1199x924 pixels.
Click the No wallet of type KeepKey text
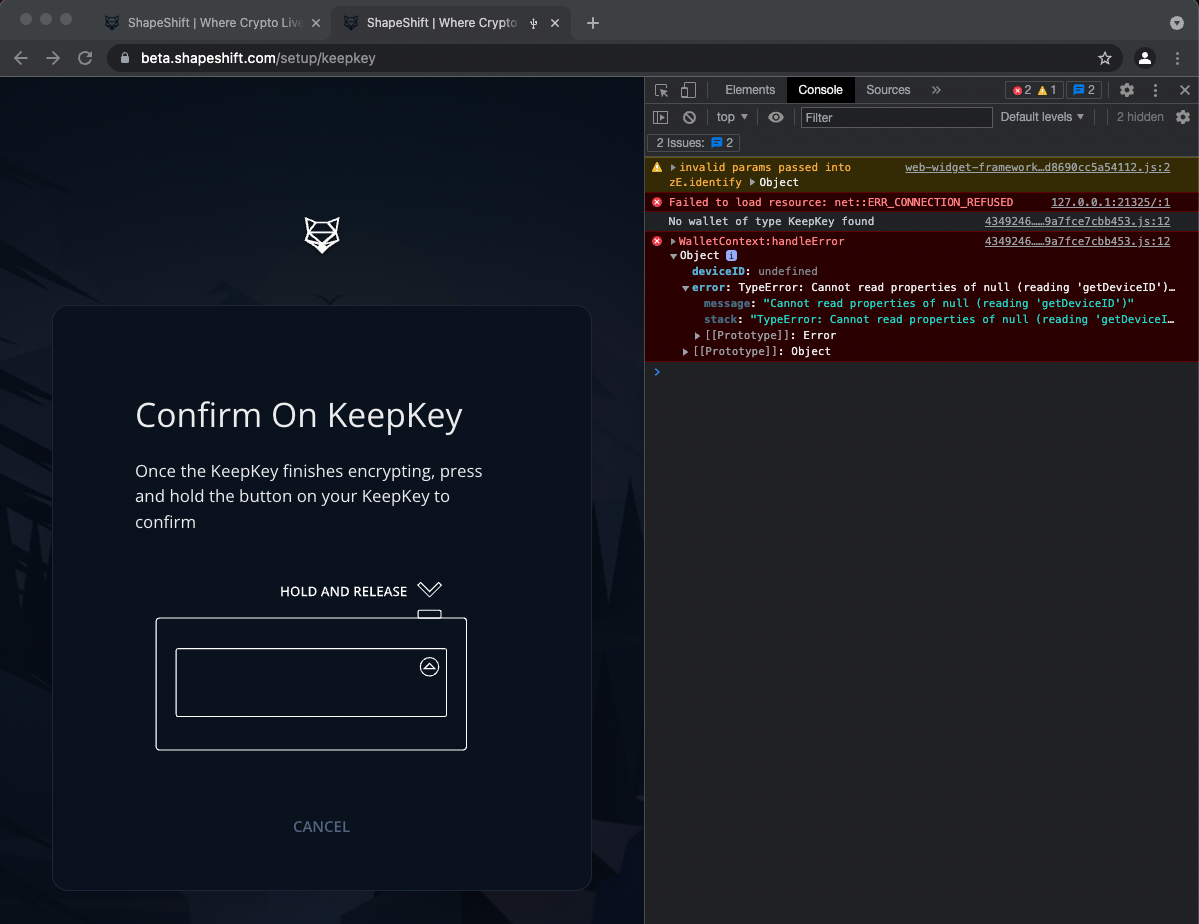click(771, 221)
